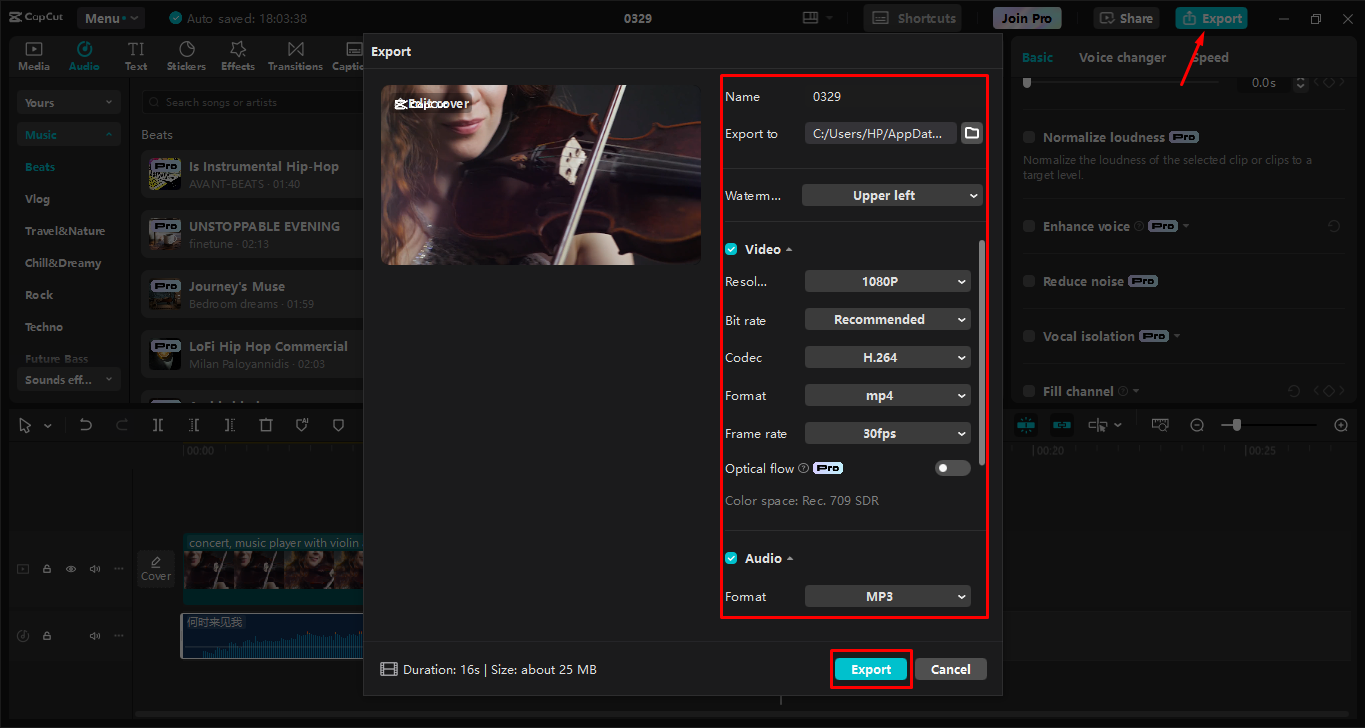Open the video Format dropdown showing mp4

(x=888, y=395)
